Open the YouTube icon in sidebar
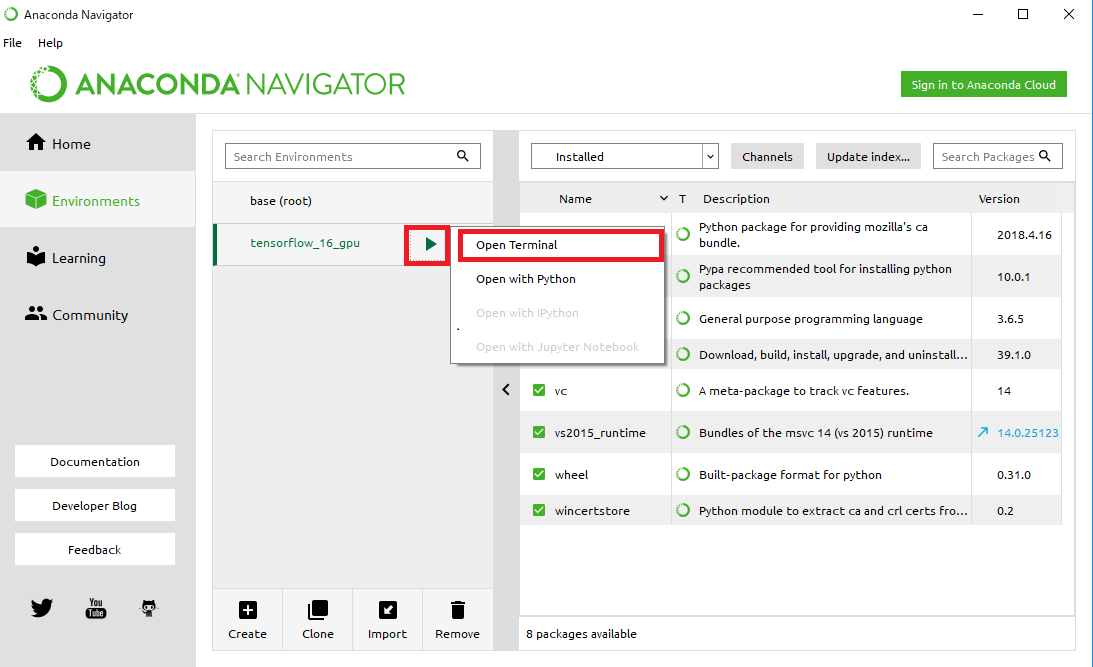The height and width of the screenshot is (667, 1093). coord(96,607)
